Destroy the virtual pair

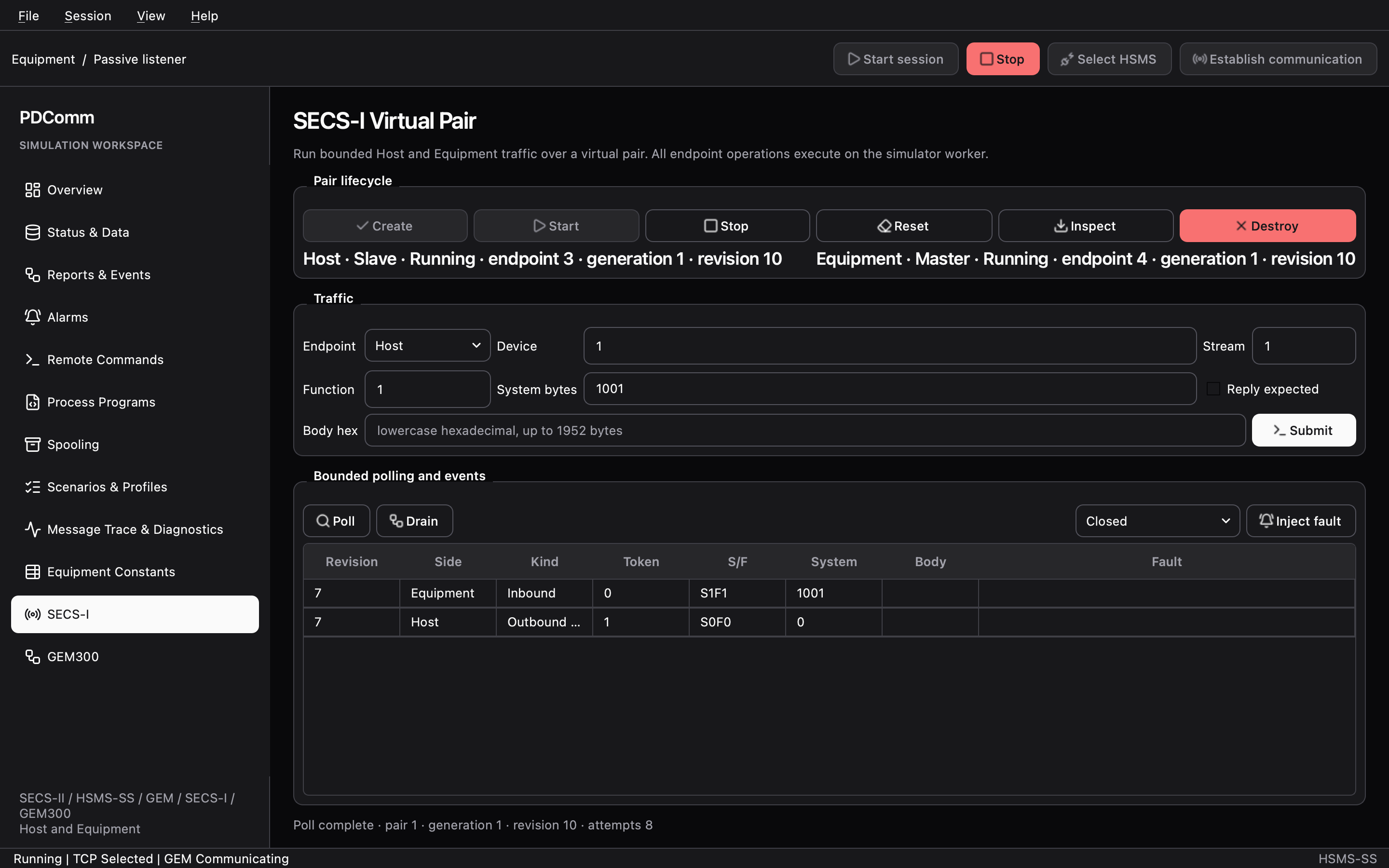point(1267,226)
